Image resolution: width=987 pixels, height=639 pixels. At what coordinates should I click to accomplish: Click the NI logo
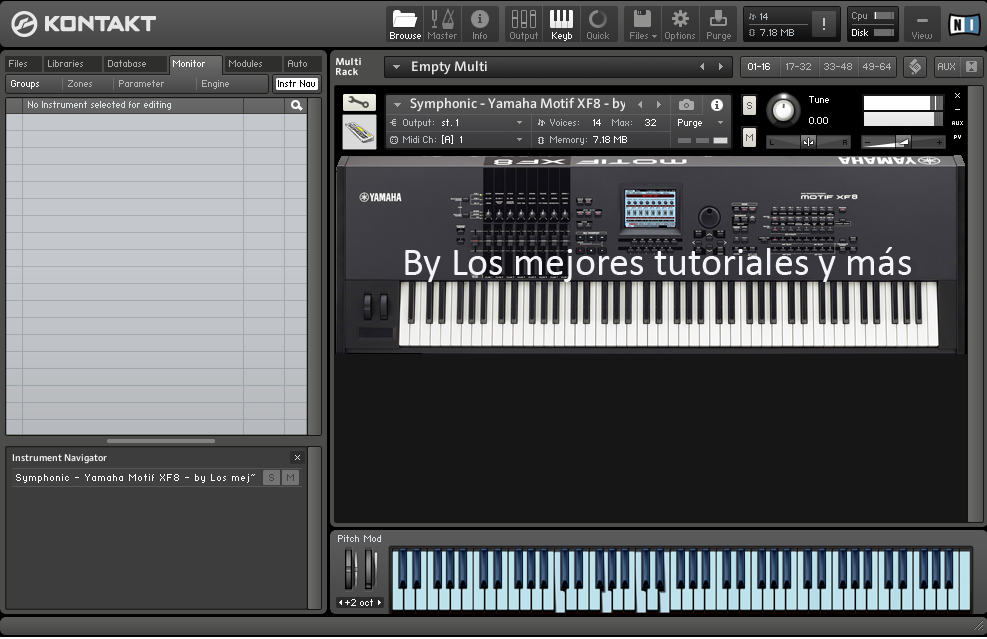964,25
